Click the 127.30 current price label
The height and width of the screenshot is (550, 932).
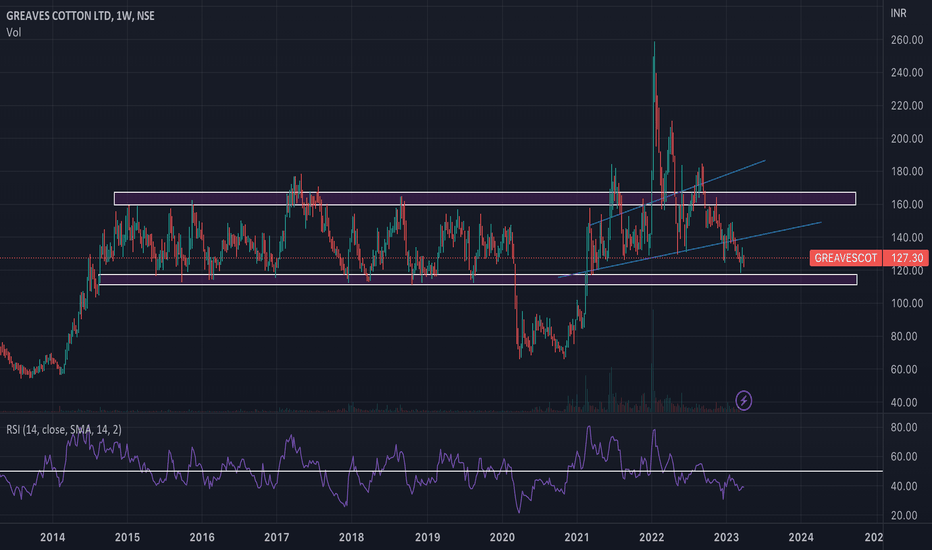(x=907, y=258)
